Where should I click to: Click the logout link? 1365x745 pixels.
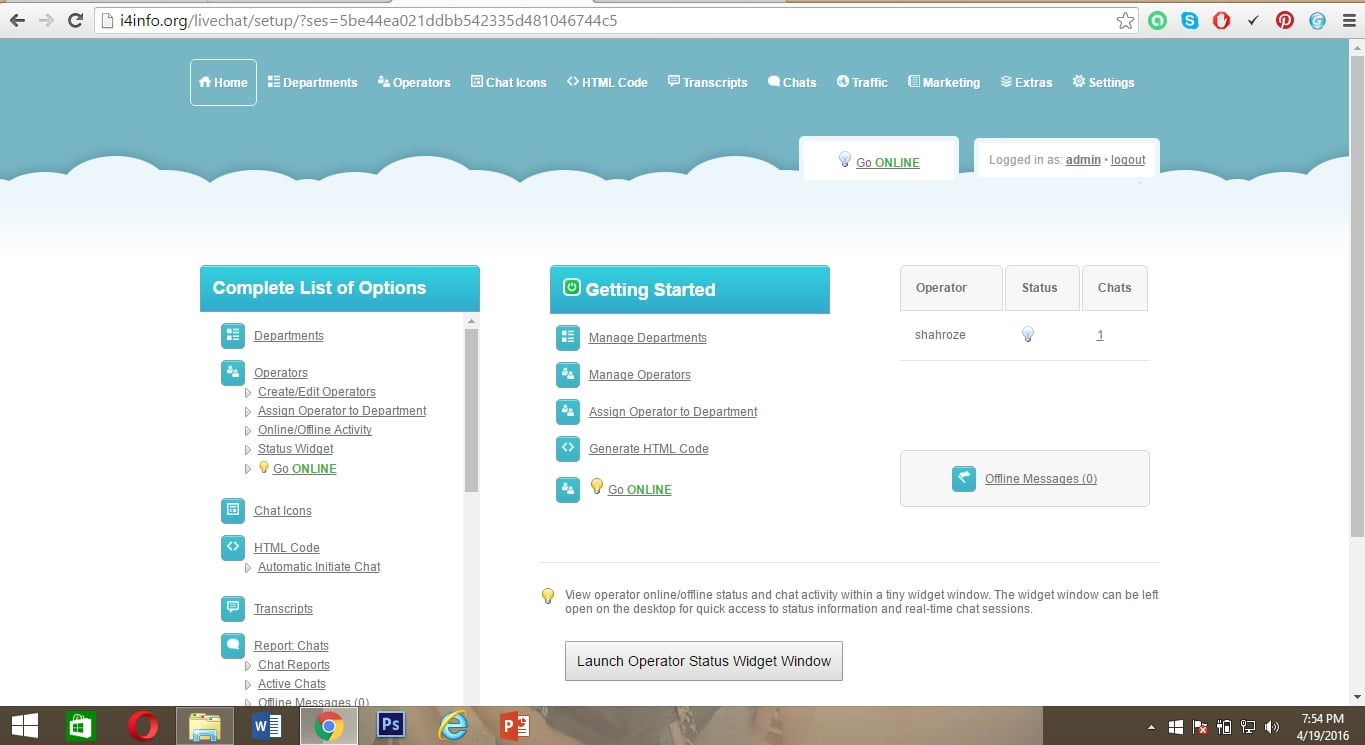click(1128, 160)
